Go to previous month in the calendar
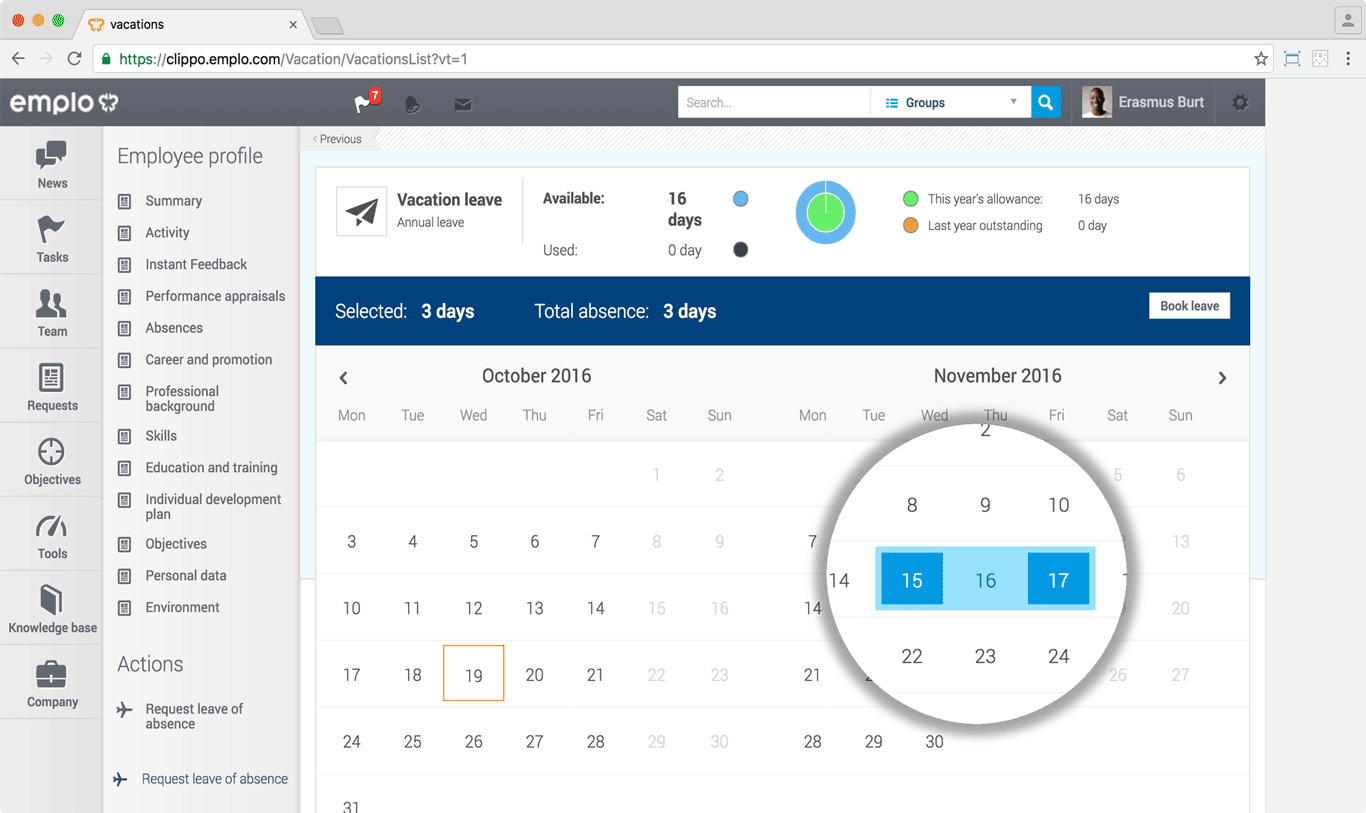 (343, 378)
